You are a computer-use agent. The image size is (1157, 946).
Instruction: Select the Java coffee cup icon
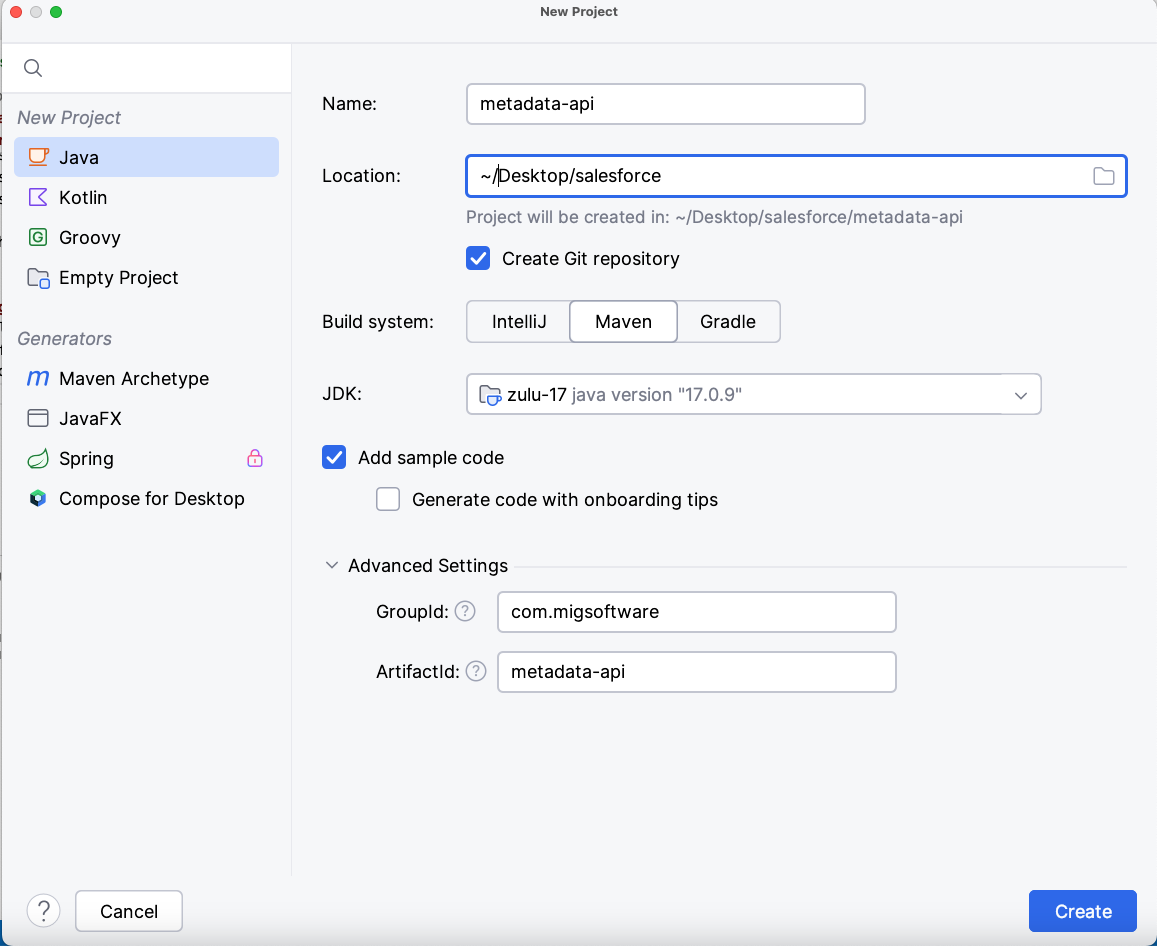tap(38, 157)
